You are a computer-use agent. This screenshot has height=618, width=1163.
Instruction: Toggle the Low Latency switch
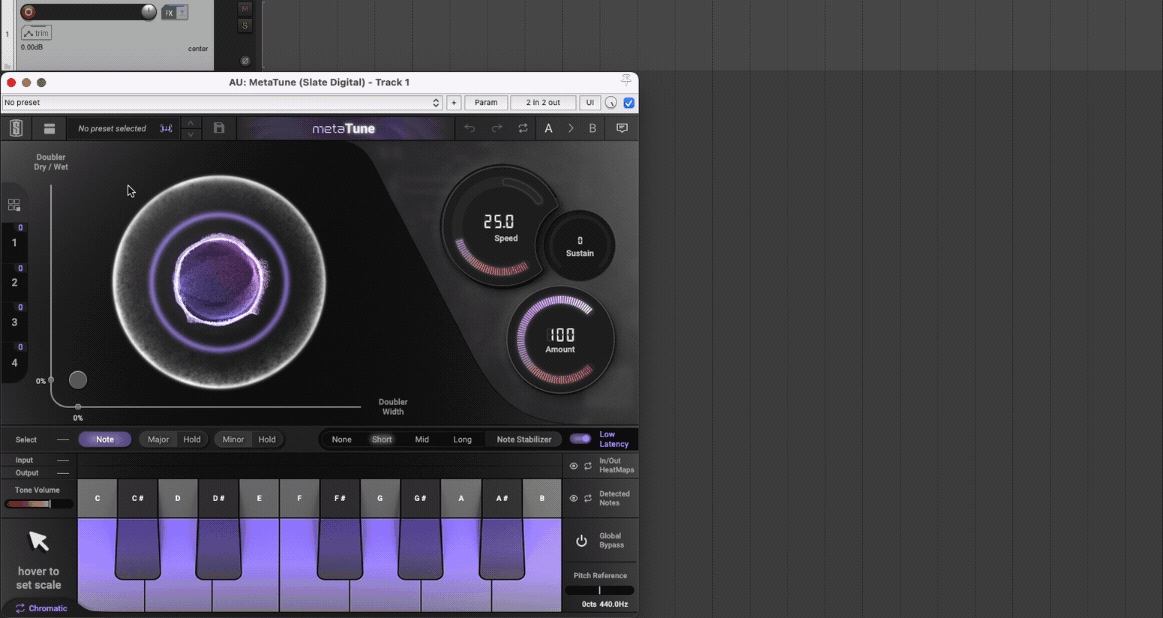point(580,439)
